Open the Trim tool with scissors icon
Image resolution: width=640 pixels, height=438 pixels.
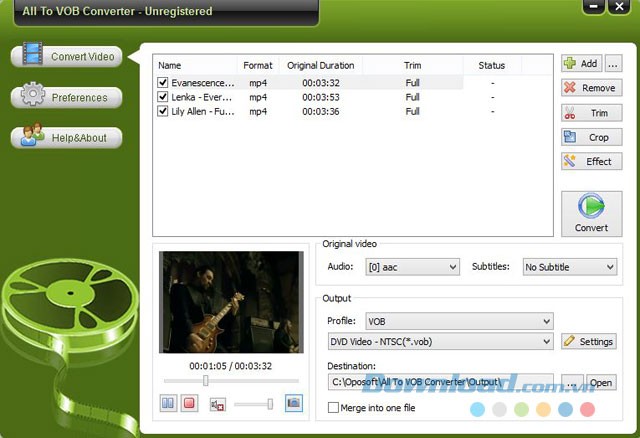coord(591,113)
